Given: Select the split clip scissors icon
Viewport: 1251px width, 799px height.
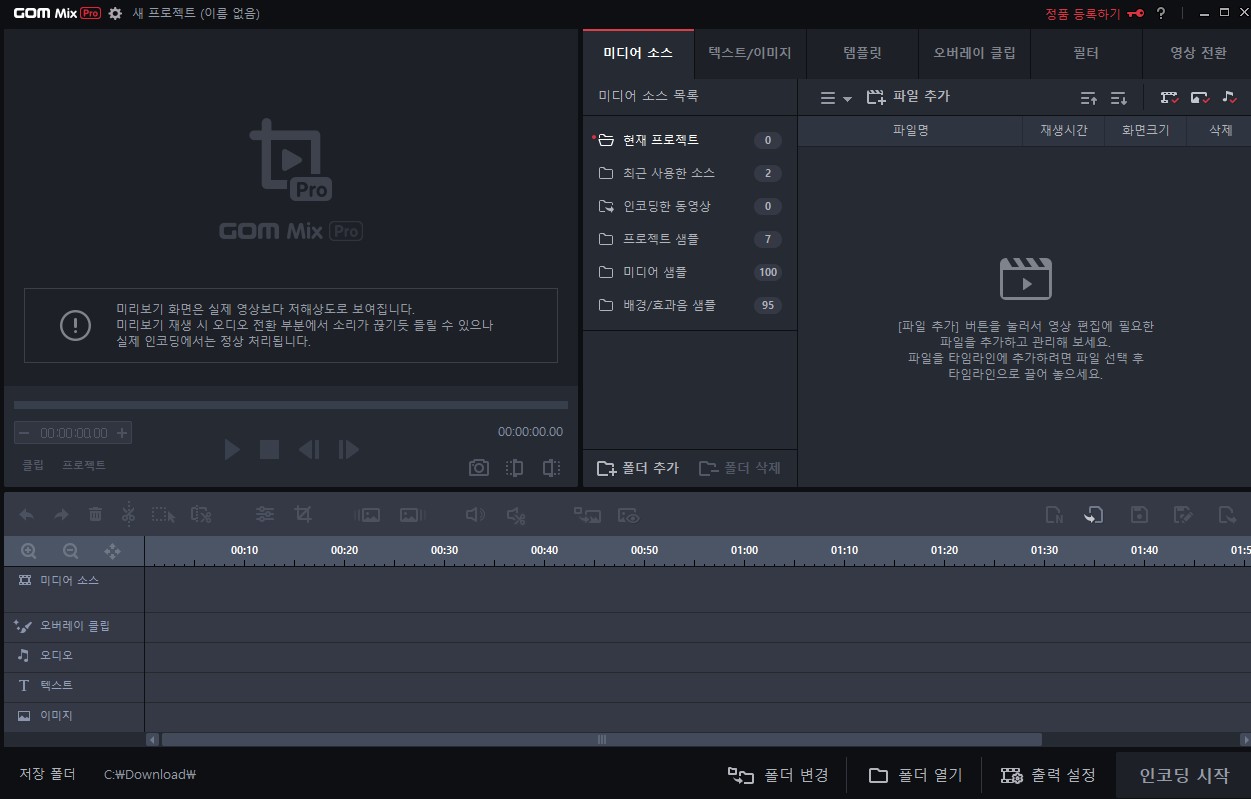Looking at the screenshot, I should (x=128, y=514).
